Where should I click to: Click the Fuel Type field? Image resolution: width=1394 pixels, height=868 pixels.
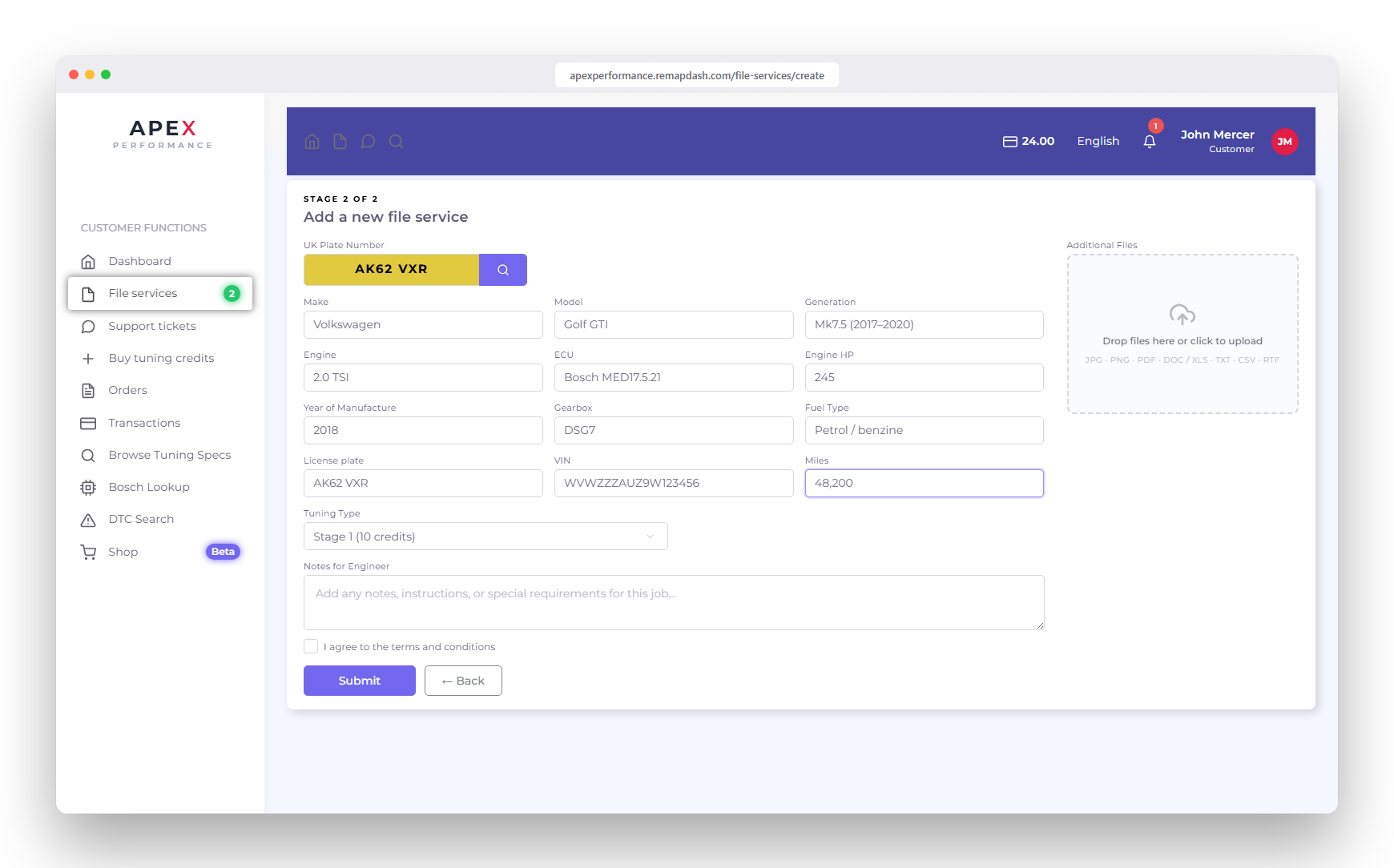[925, 431]
